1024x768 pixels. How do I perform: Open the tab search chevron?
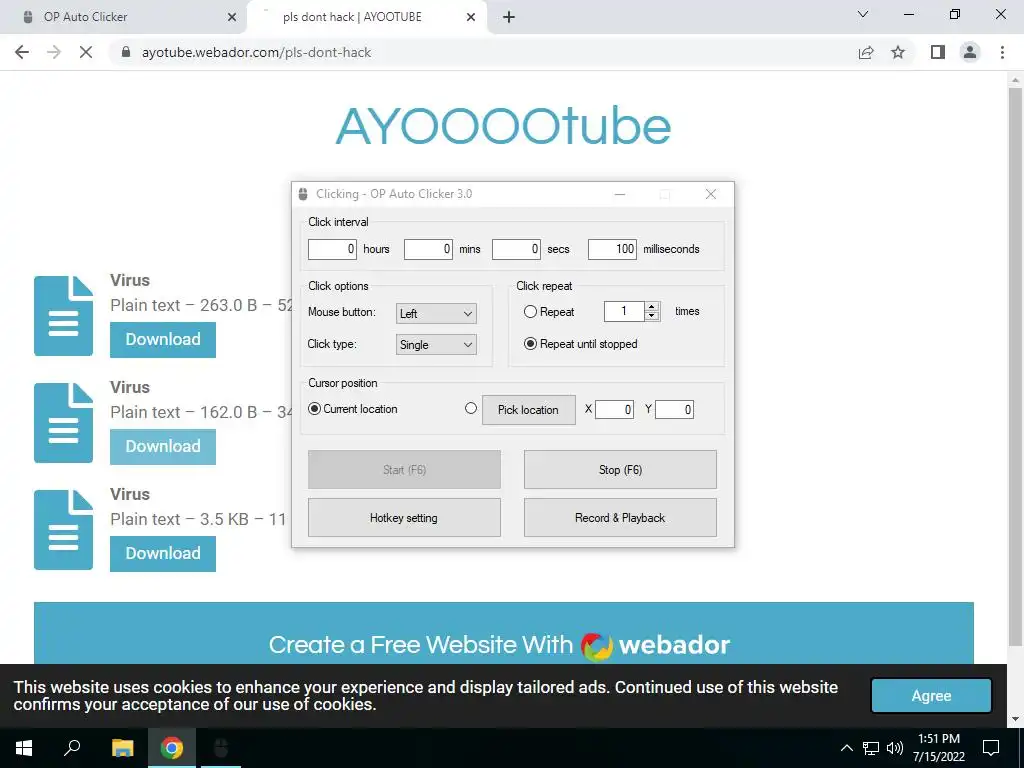pyautogui.click(x=863, y=14)
